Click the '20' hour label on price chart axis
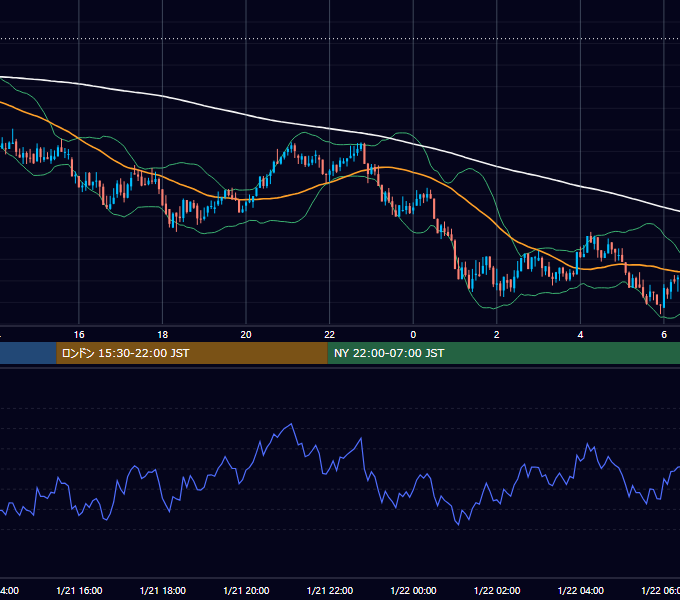 (x=246, y=335)
